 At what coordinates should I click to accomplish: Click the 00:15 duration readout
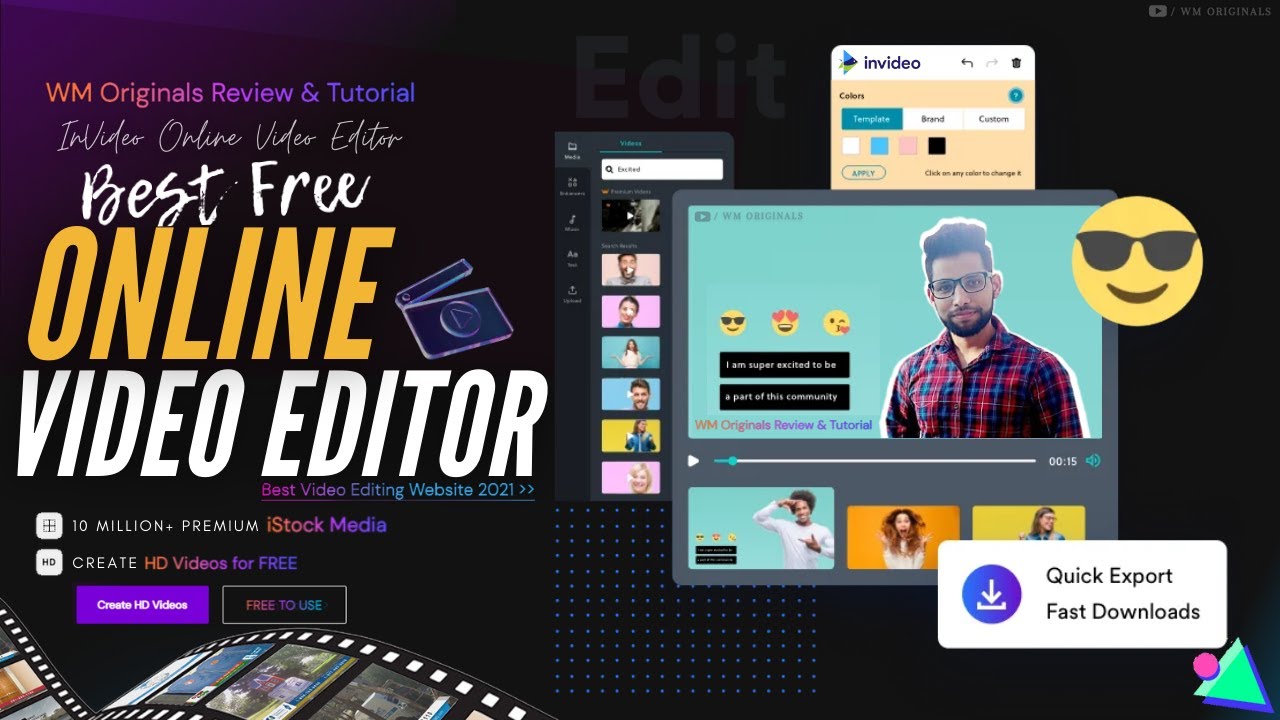click(x=1062, y=462)
